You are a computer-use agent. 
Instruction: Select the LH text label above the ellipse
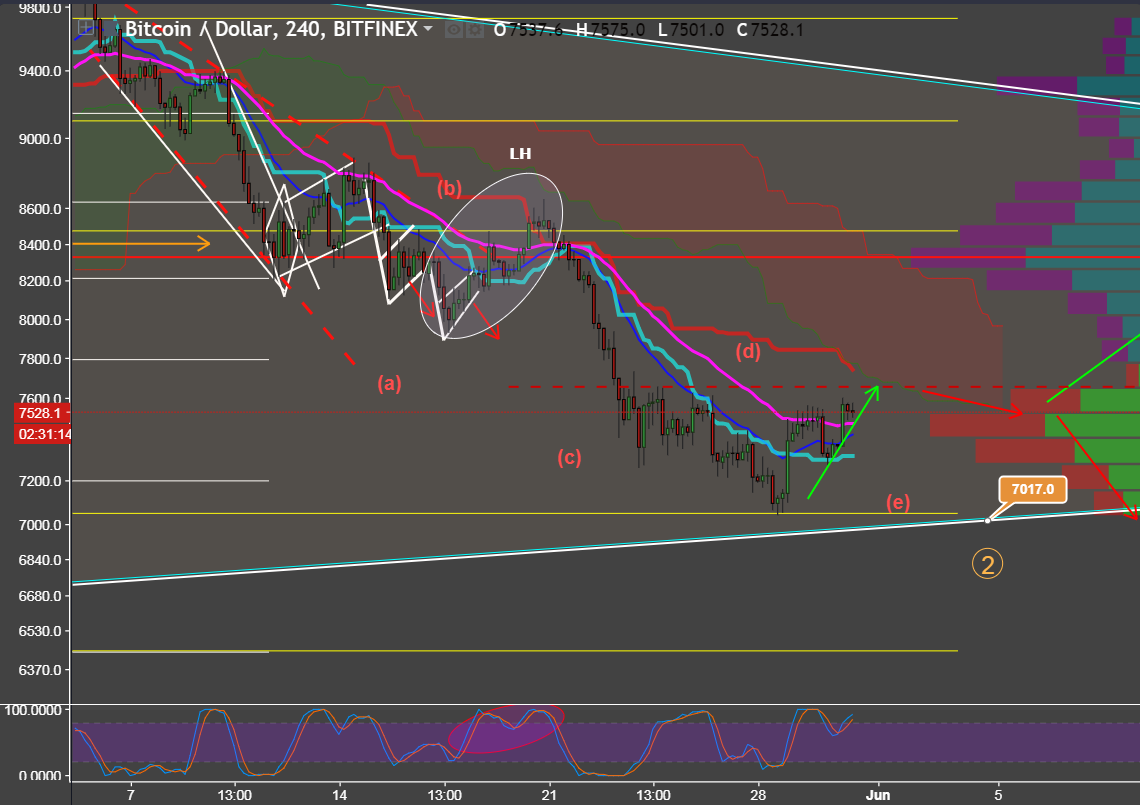click(520, 153)
